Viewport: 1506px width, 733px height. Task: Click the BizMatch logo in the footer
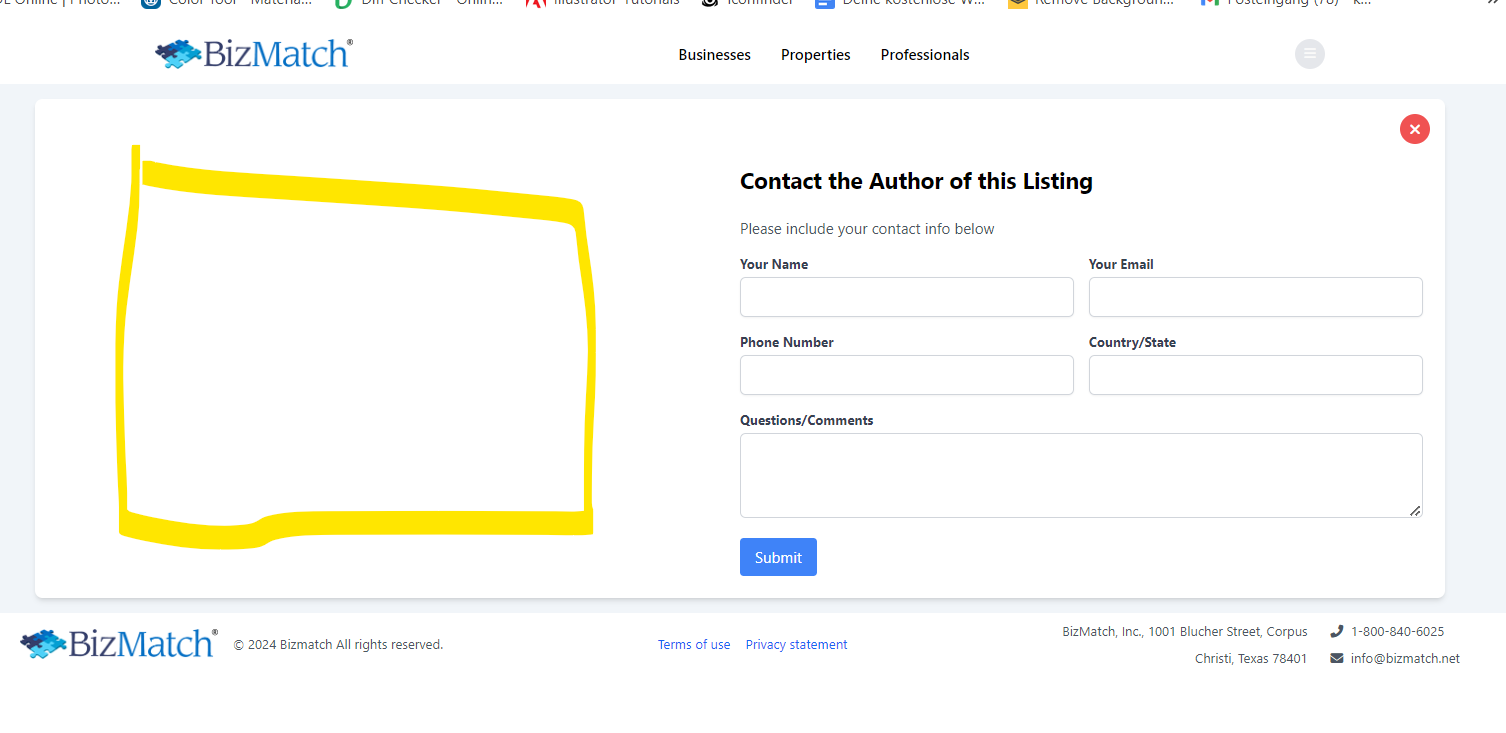point(119,644)
